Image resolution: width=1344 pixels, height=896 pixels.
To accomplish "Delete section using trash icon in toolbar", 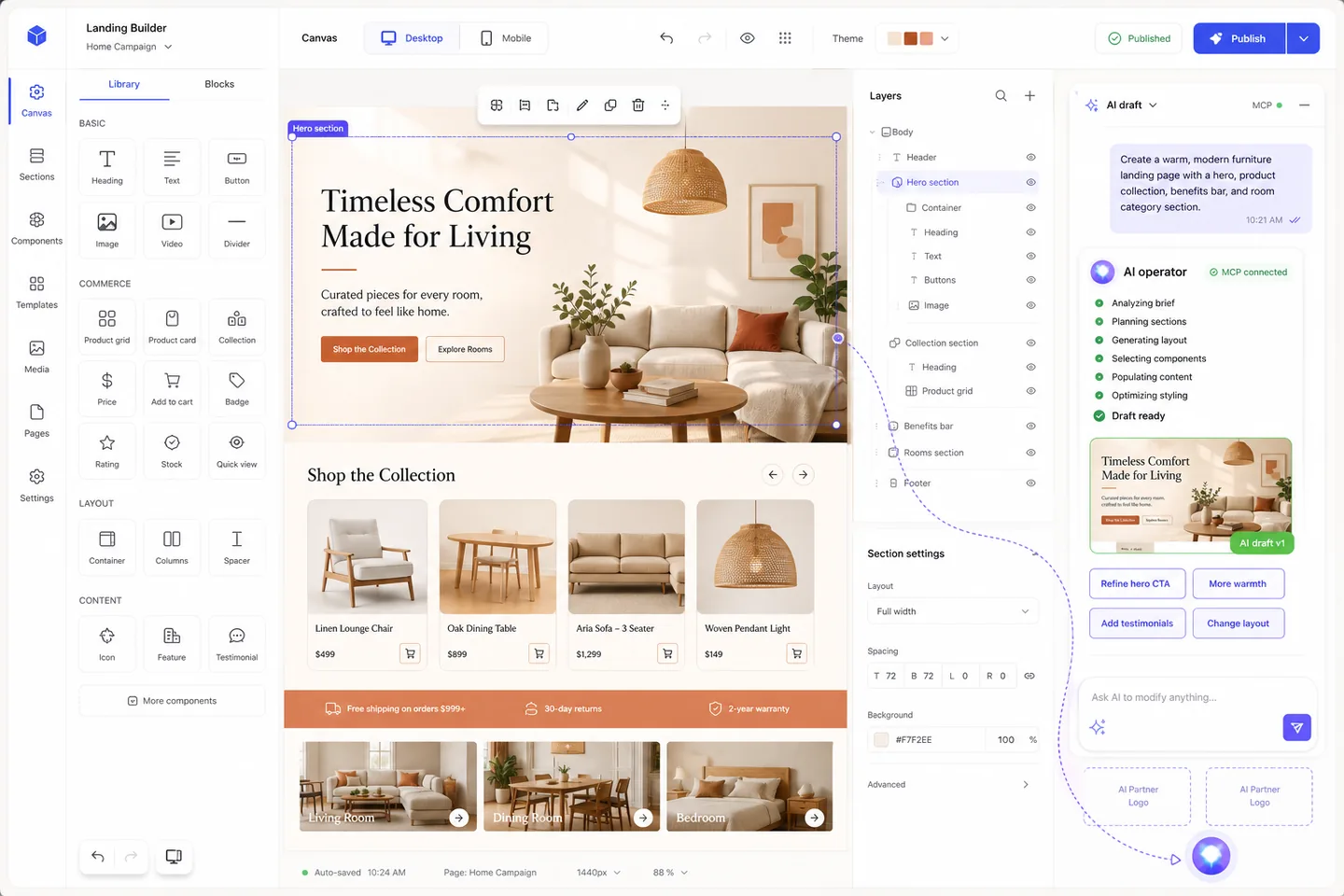I will tap(638, 105).
